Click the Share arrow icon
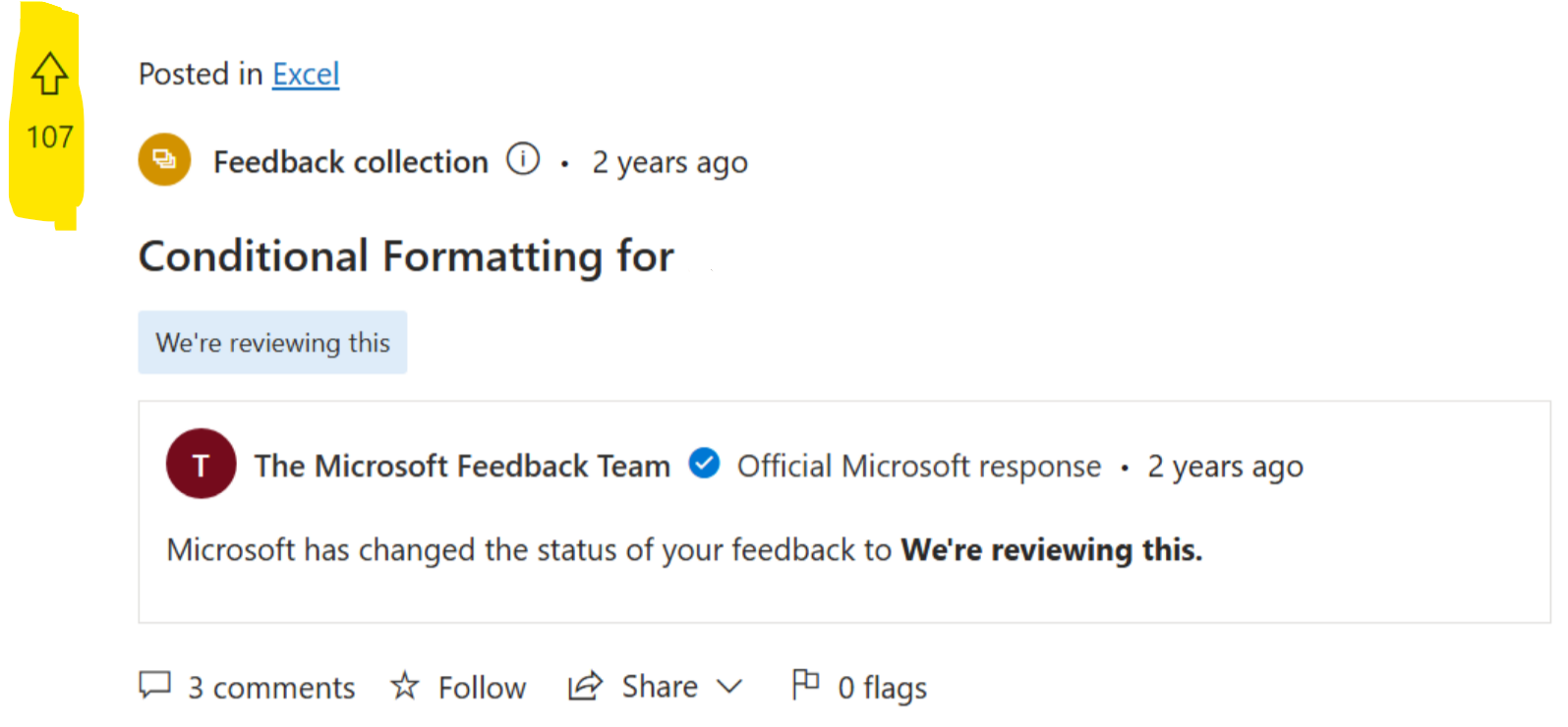Screen dimensions: 1568x727 pyautogui.click(x=585, y=686)
